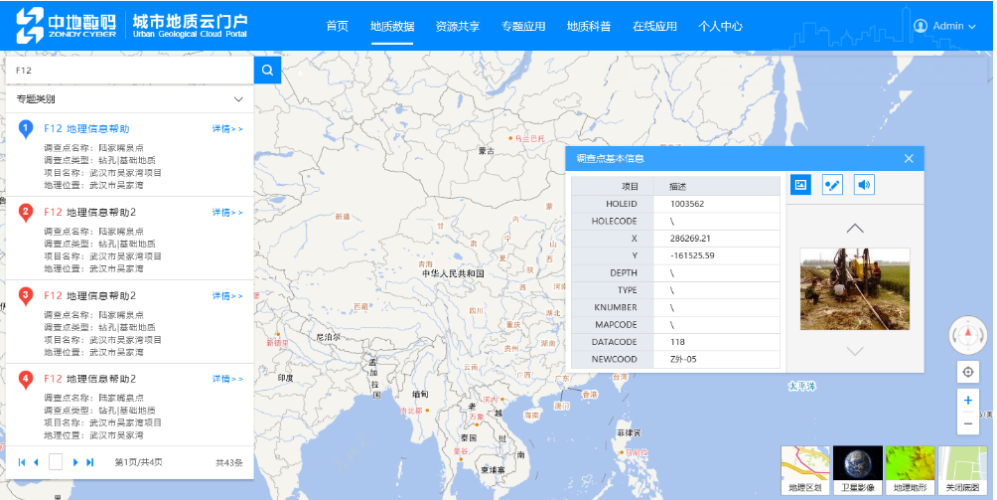Go to previous page of results

[36, 462]
